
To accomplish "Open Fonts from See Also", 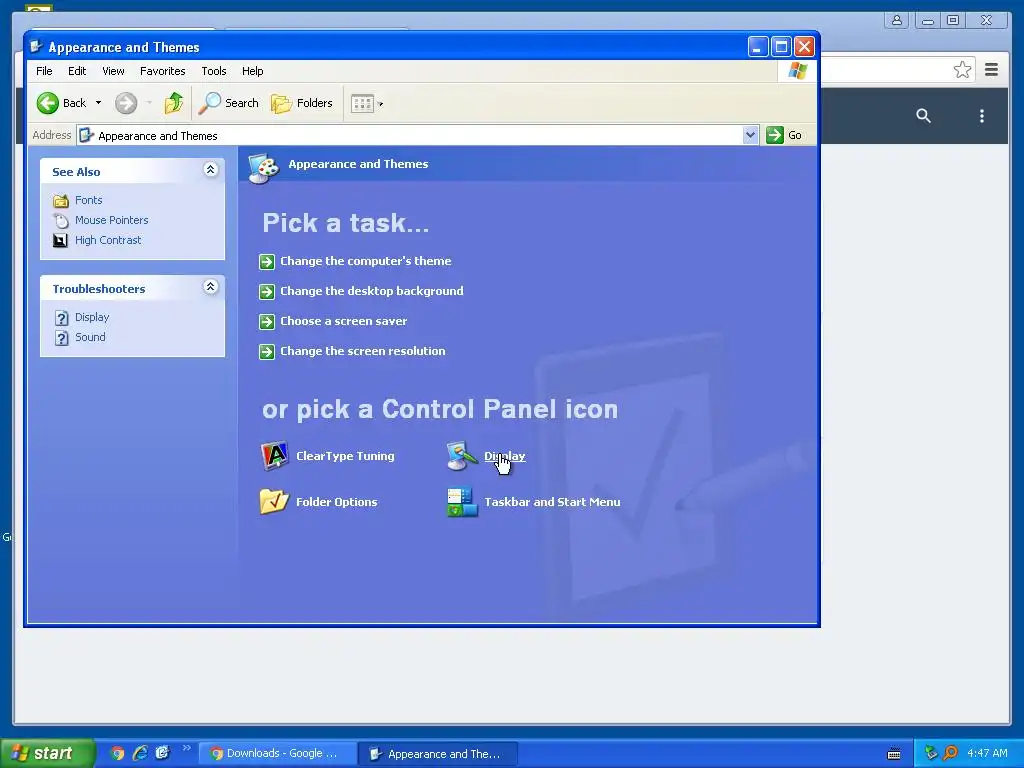I will (89, 200).
